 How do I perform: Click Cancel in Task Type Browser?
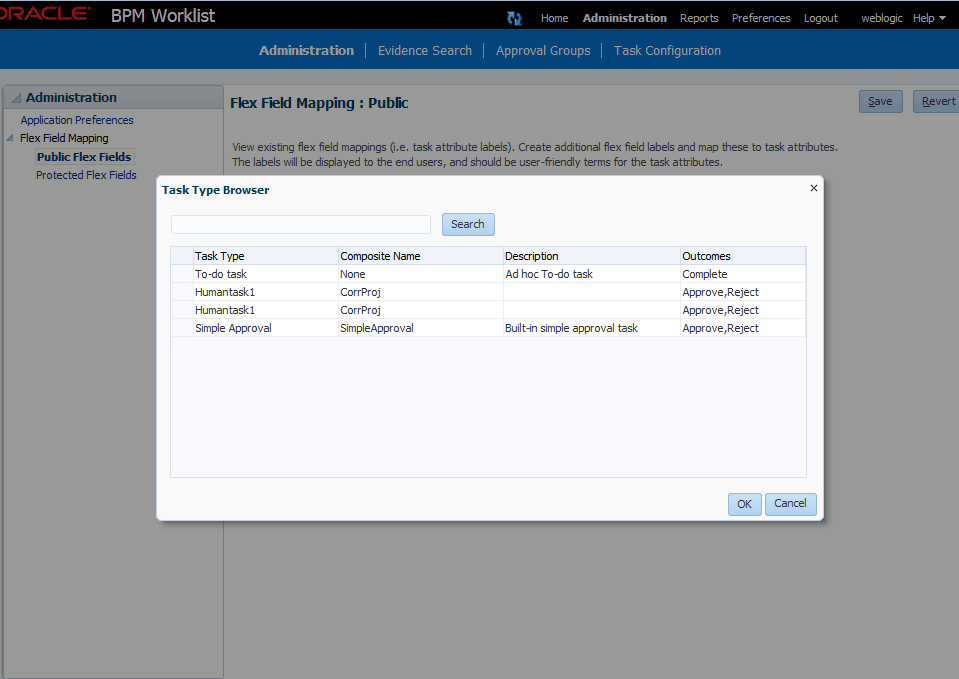tap(790, 504)
